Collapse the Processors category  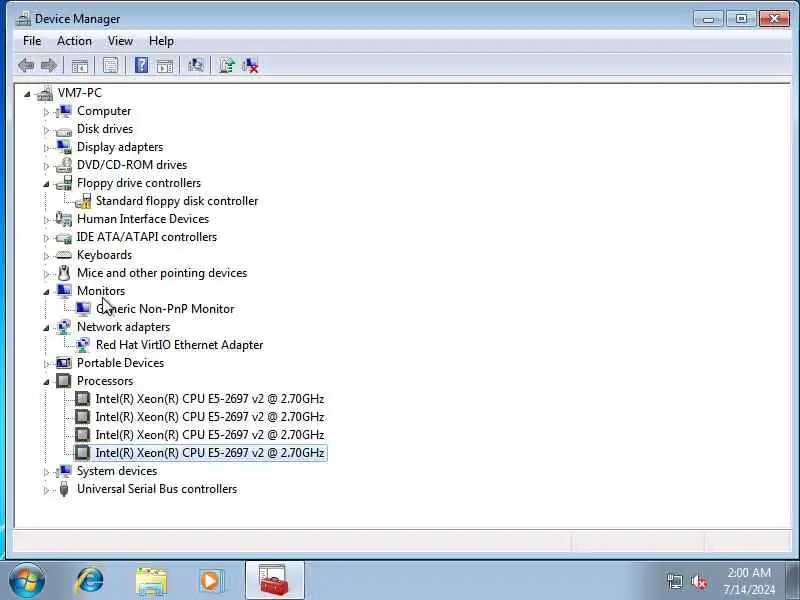pos(46,382)
